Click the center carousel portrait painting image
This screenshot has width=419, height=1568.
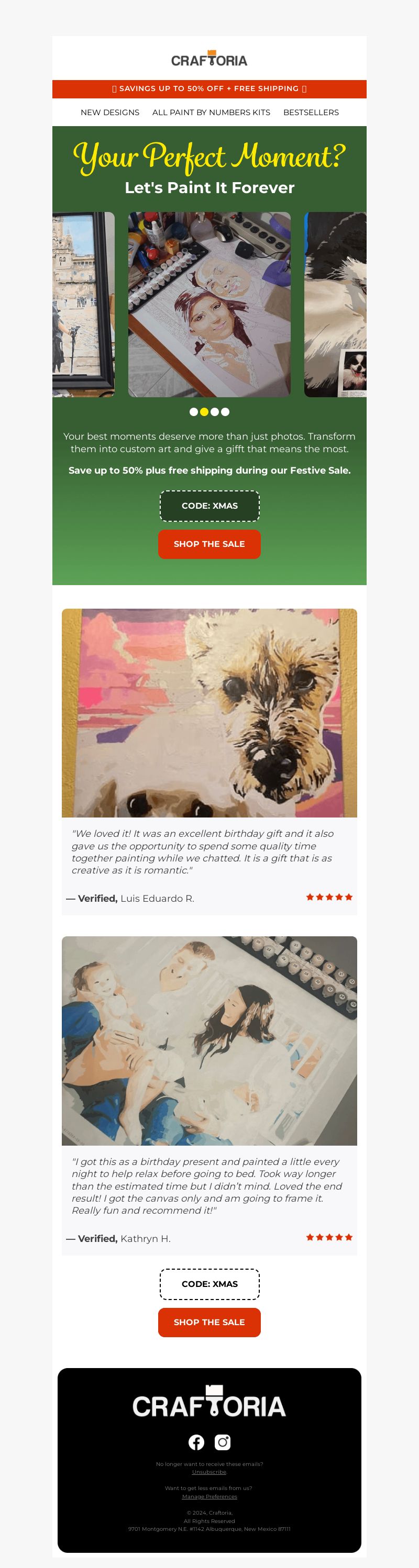tap(210, 305)
